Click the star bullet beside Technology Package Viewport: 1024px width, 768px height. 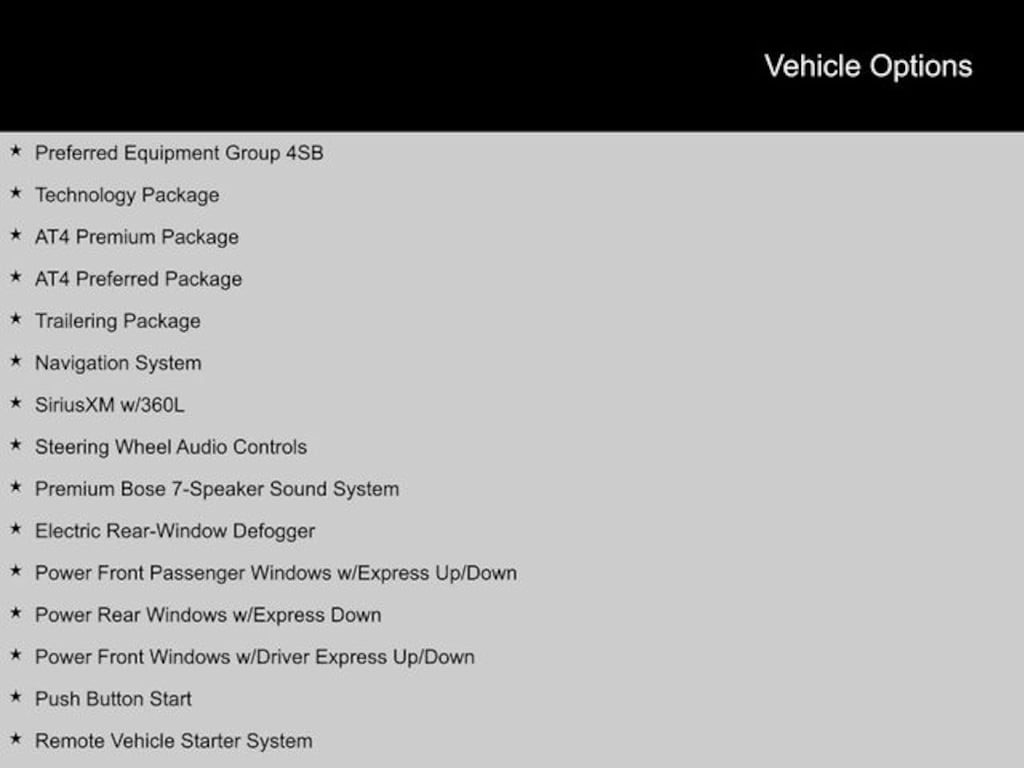(15, 193)
